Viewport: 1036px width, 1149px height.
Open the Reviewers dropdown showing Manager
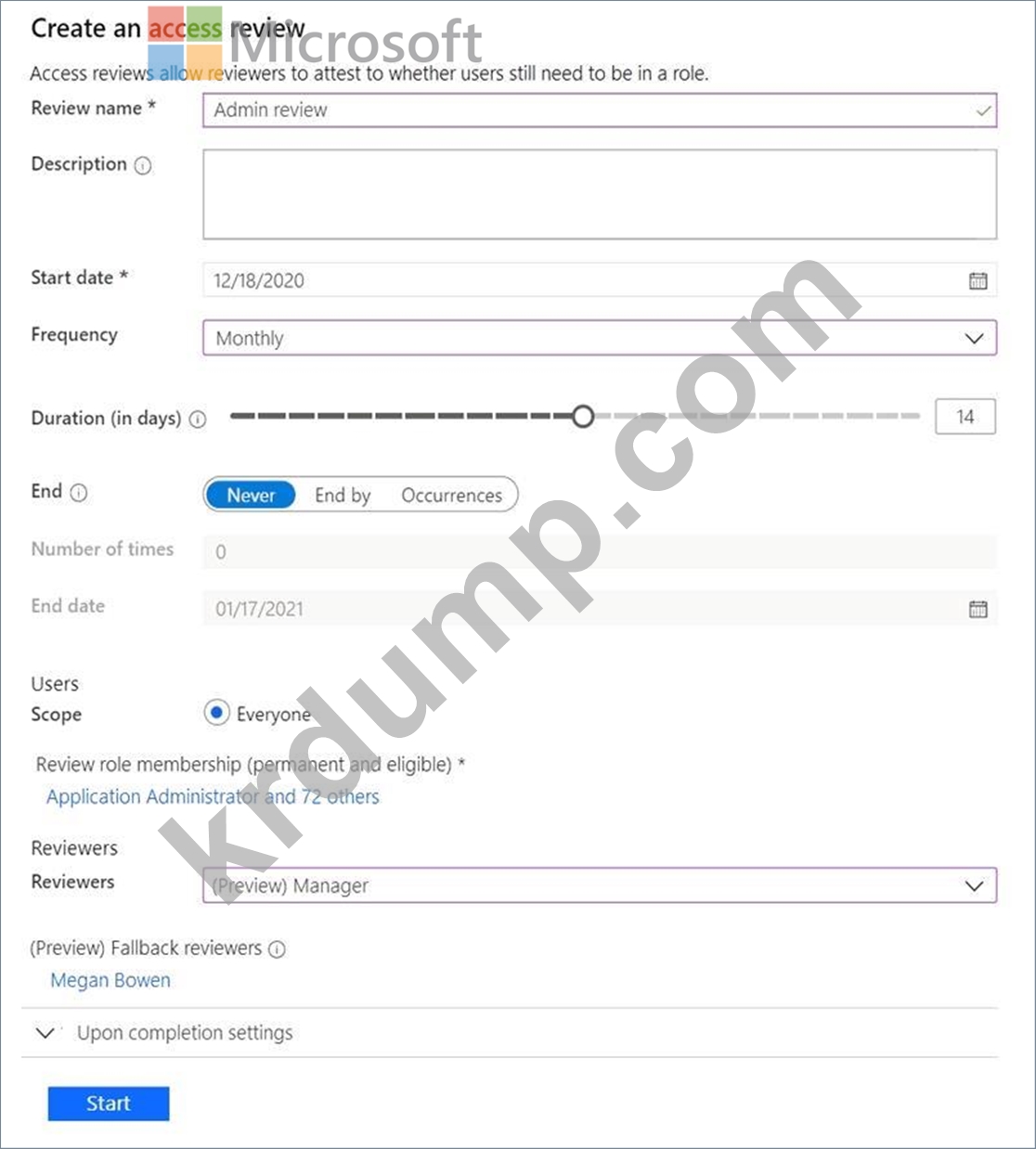599,885
